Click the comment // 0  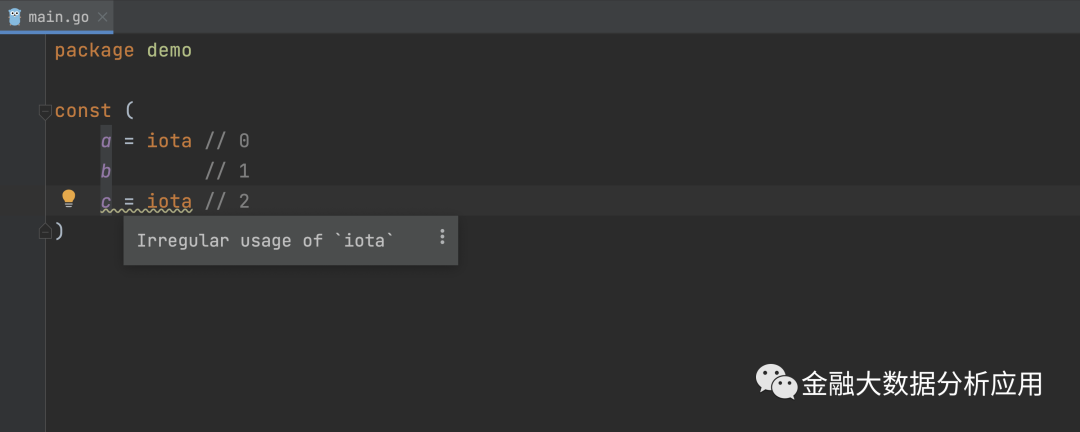[x=227, y=141]
